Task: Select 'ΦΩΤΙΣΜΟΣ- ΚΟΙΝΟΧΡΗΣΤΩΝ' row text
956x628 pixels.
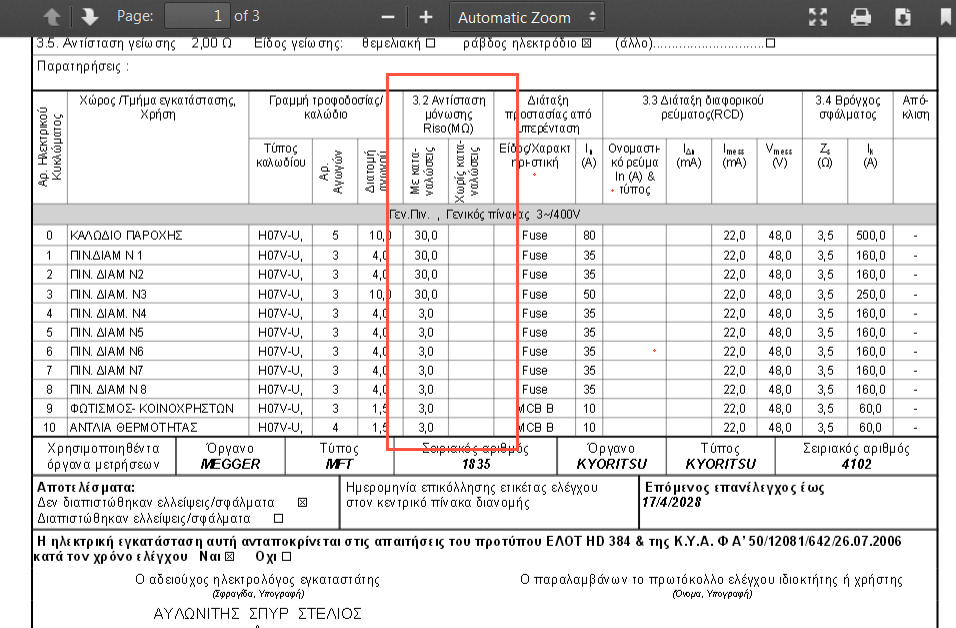Action: click(152, 409)
